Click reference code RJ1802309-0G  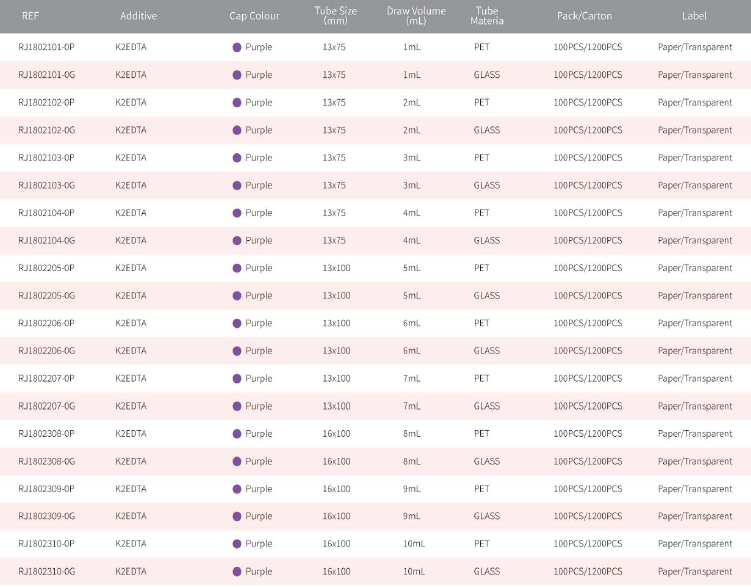tap(46, 517)
